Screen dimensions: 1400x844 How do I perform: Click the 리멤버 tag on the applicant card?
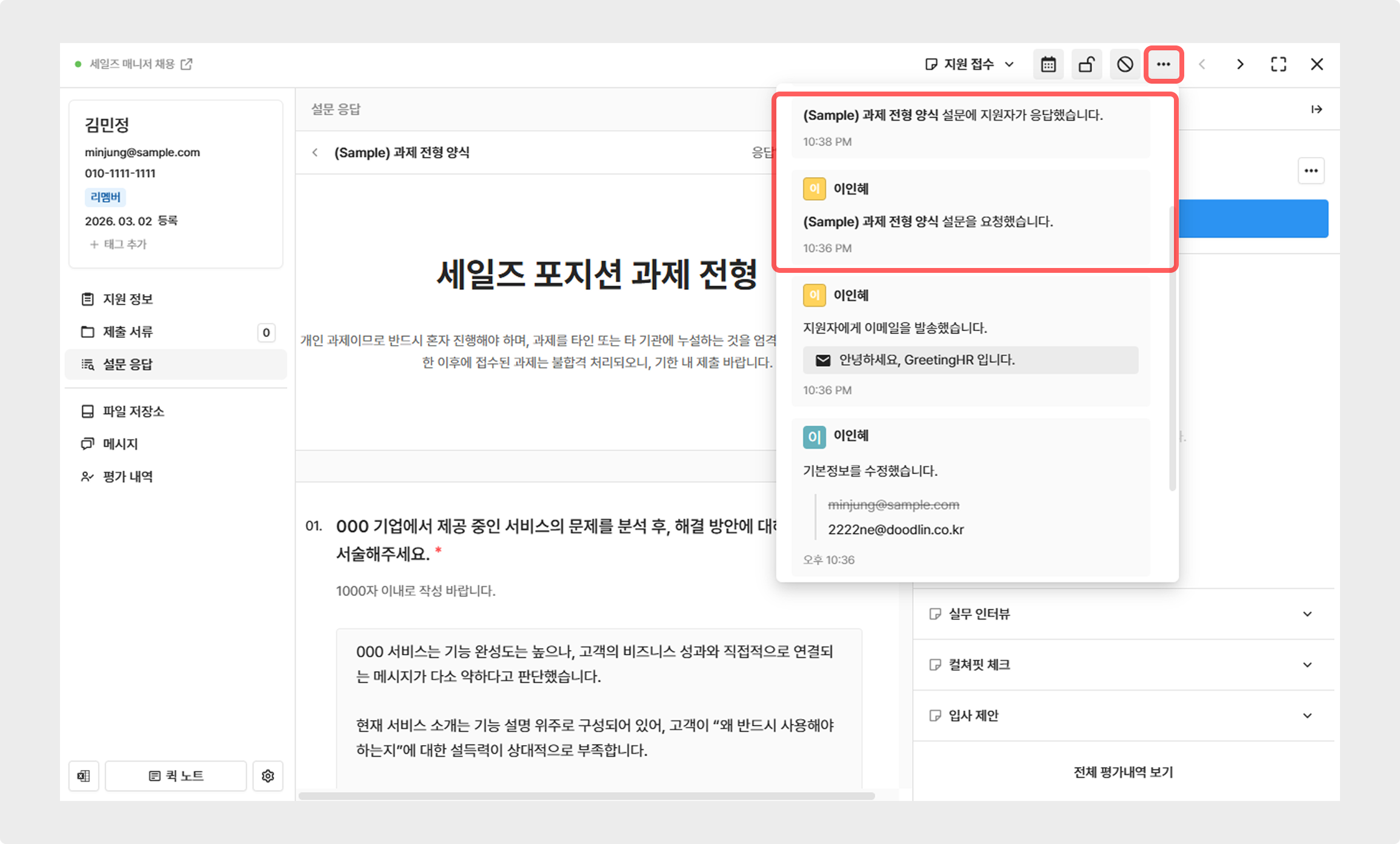click(105, 197)
